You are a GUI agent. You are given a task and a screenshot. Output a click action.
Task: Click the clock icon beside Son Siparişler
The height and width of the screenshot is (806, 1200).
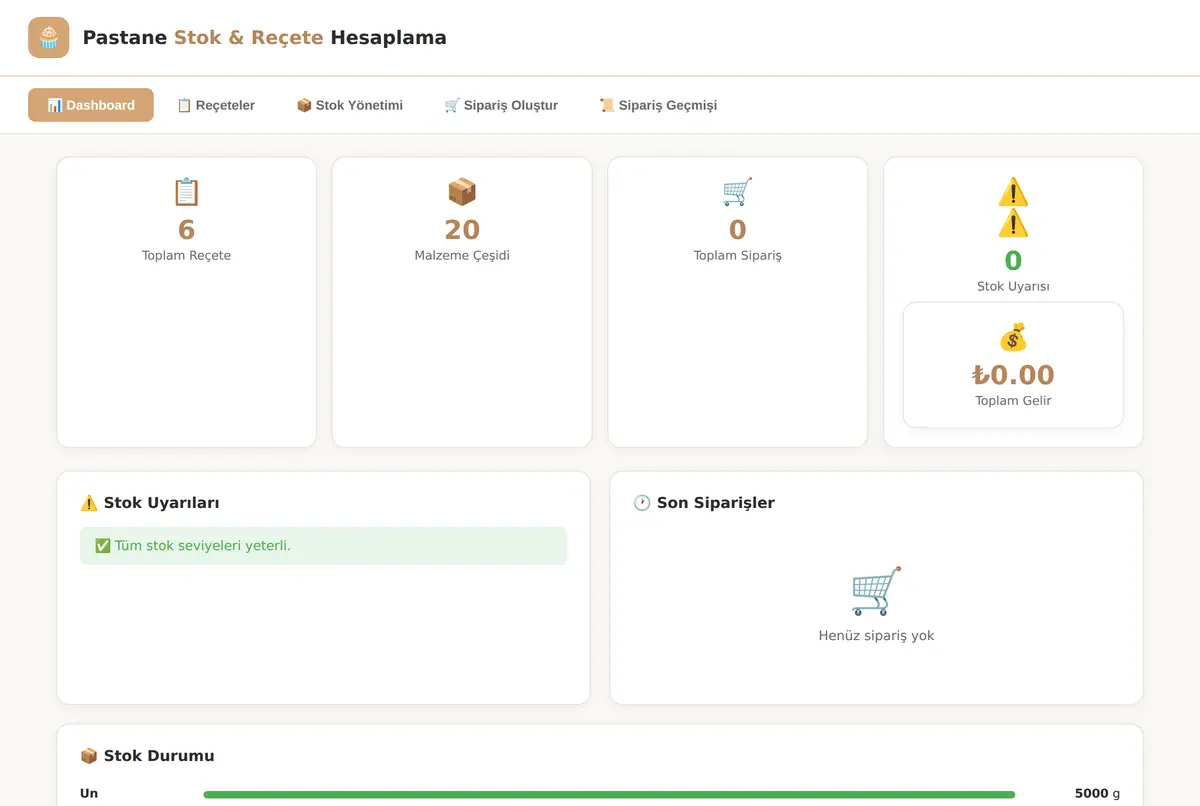coord(642,503)
